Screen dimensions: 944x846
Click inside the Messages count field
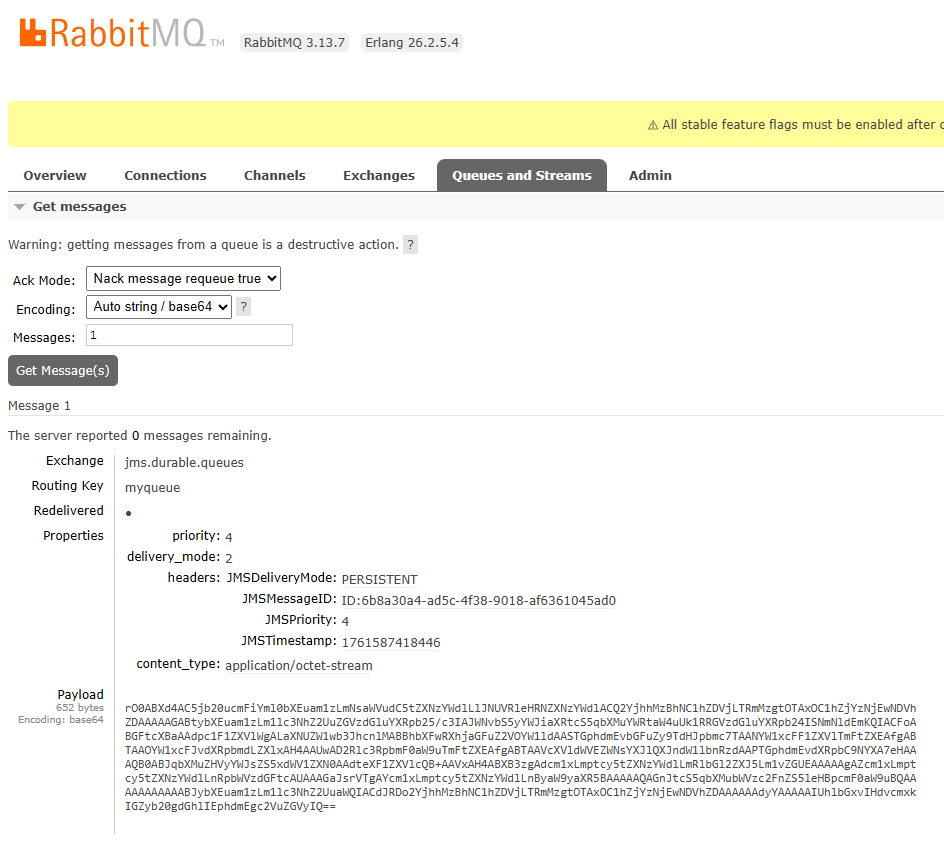click(x=189, y=334)
